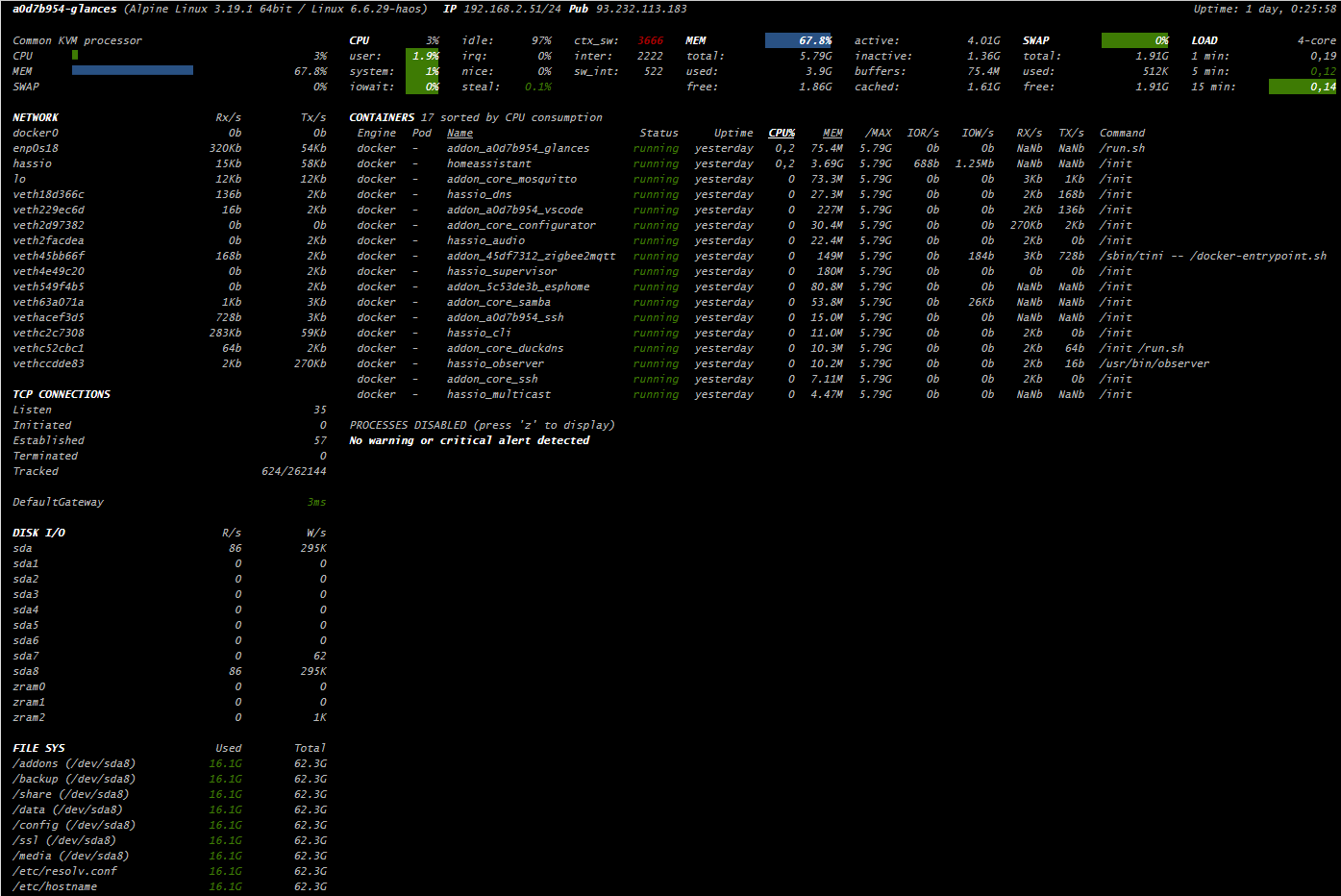Image resolution: width=1341 pixels, height=896 pixels.
Task: Click the No warning or critical alert text
Action: (469, 440)
